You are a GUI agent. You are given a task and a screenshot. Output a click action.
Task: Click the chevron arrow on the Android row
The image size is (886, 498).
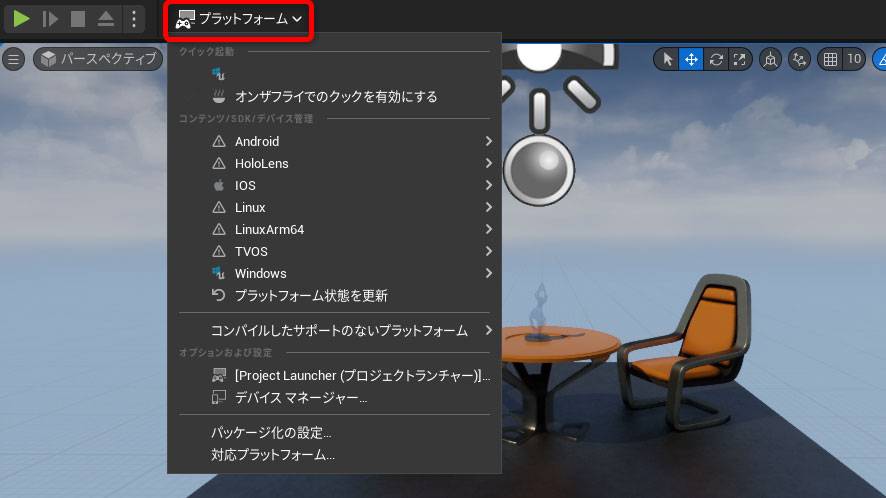[489, 141]
